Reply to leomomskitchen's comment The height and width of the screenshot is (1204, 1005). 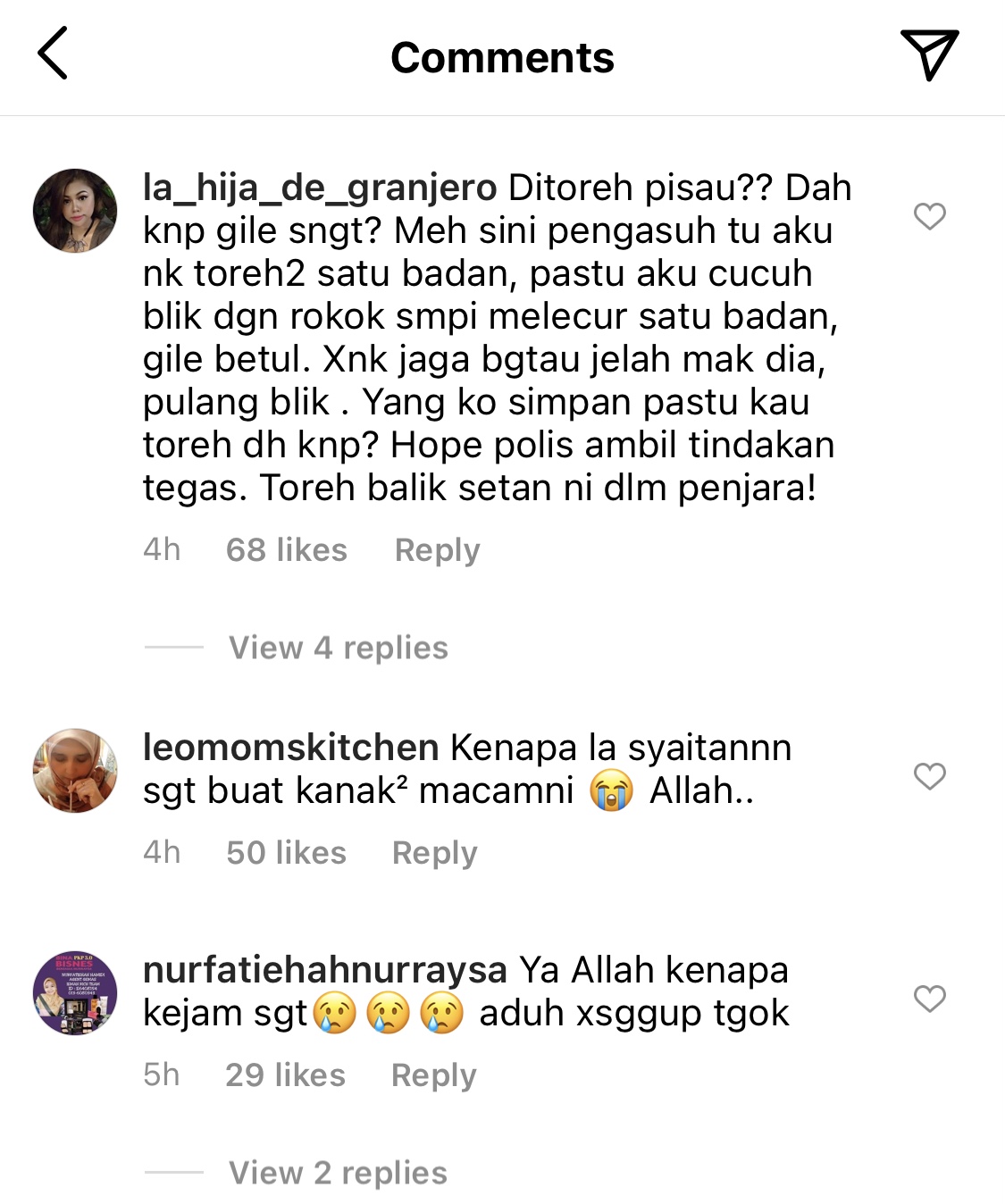(435, 853)
